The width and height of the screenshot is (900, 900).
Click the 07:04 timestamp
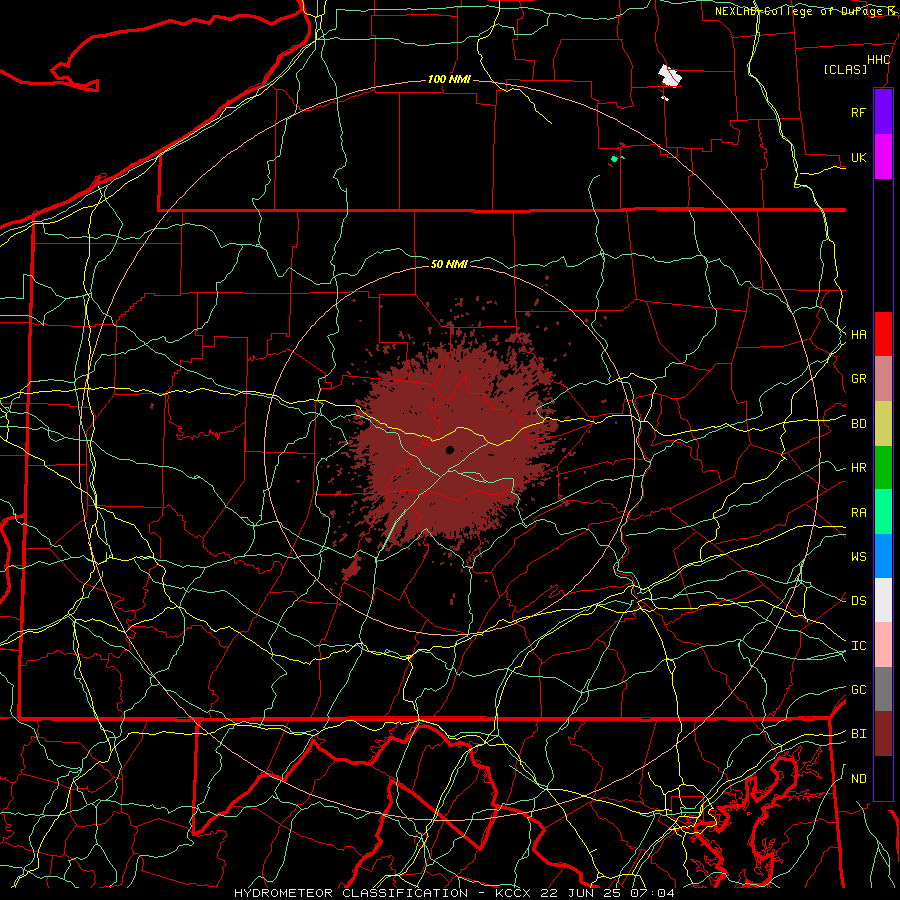[x=652, y=893]
